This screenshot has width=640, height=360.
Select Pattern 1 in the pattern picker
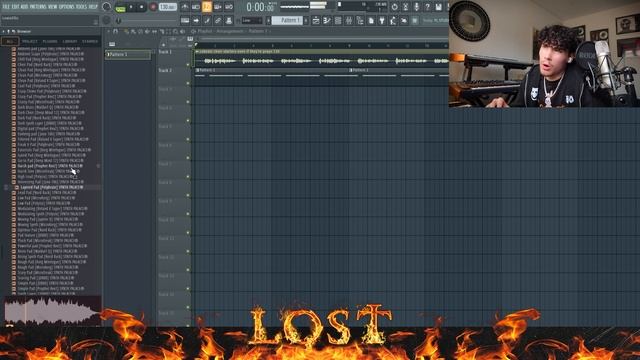point(128,54)
